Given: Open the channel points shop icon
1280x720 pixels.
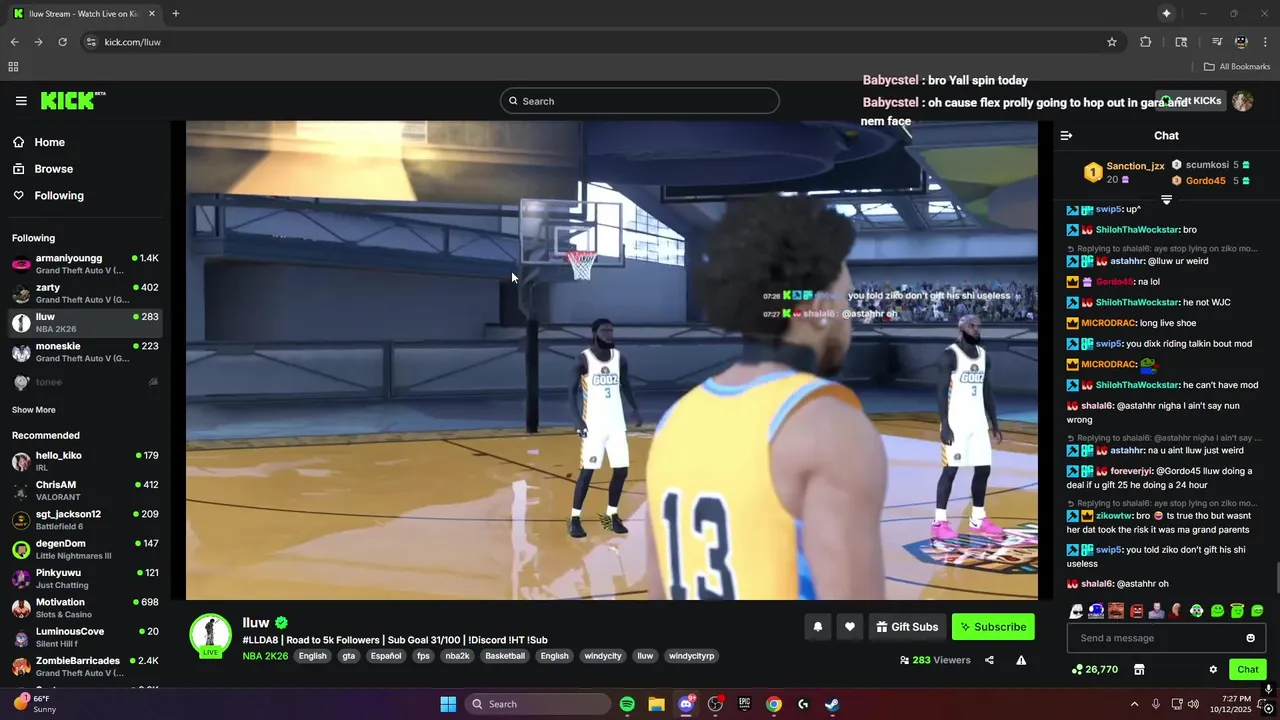Looking at the screenshot, I should tap(1138, 669).
